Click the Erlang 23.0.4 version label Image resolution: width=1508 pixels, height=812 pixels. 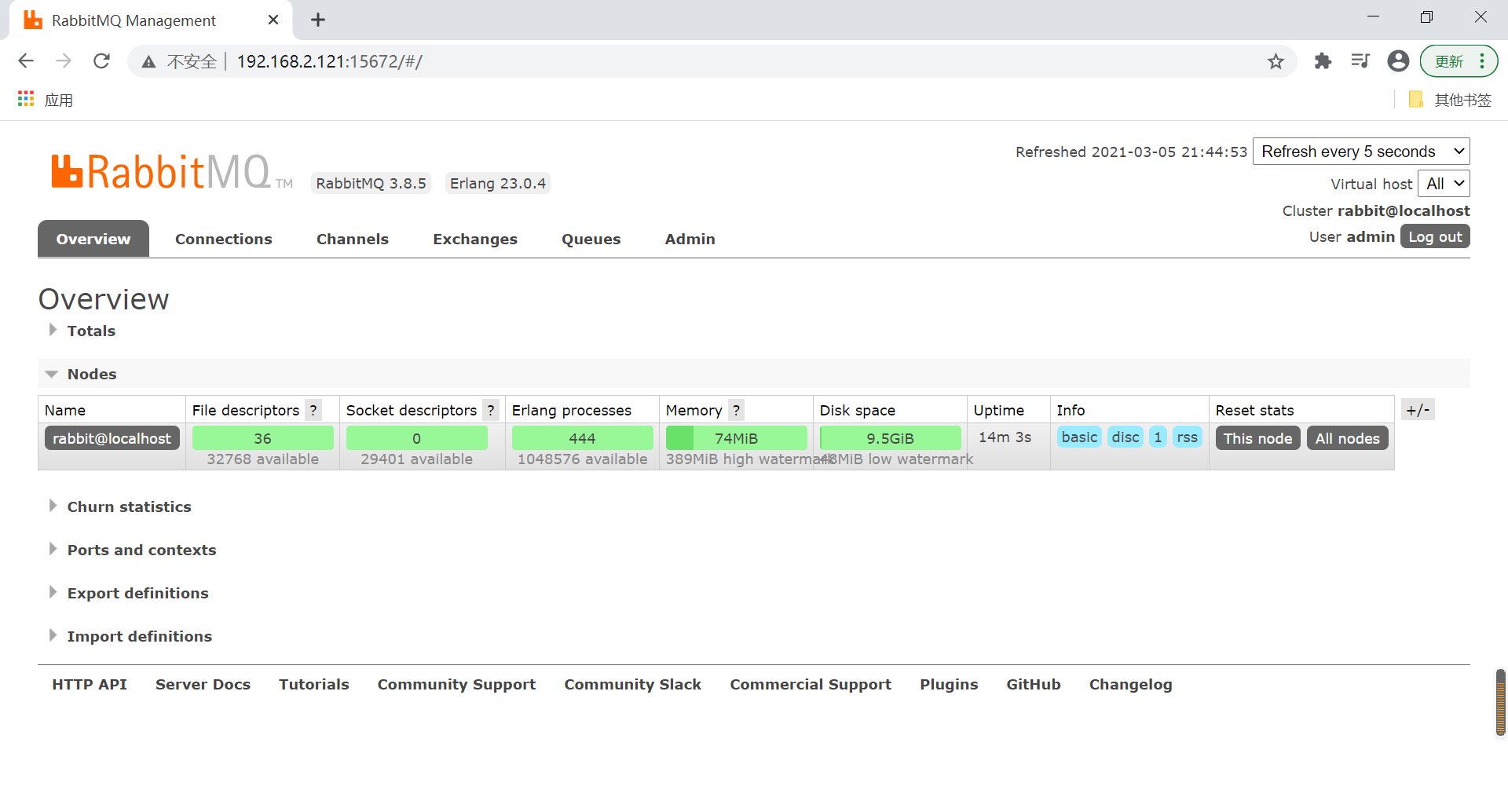click(497, 183)
